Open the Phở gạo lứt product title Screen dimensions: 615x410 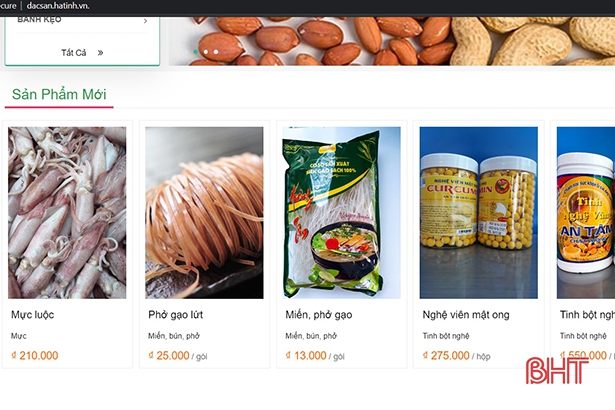(x=176, y=315)
